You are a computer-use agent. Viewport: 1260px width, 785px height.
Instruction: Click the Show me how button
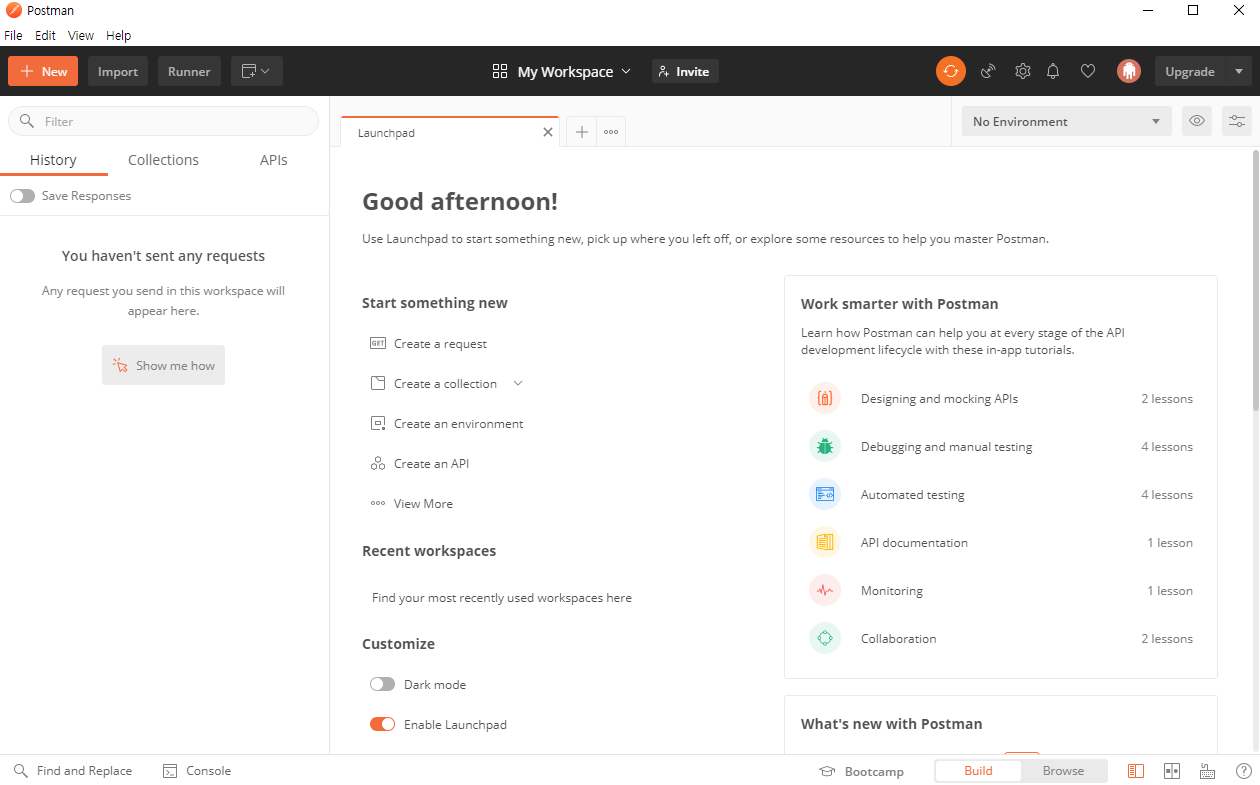(163, 365)
